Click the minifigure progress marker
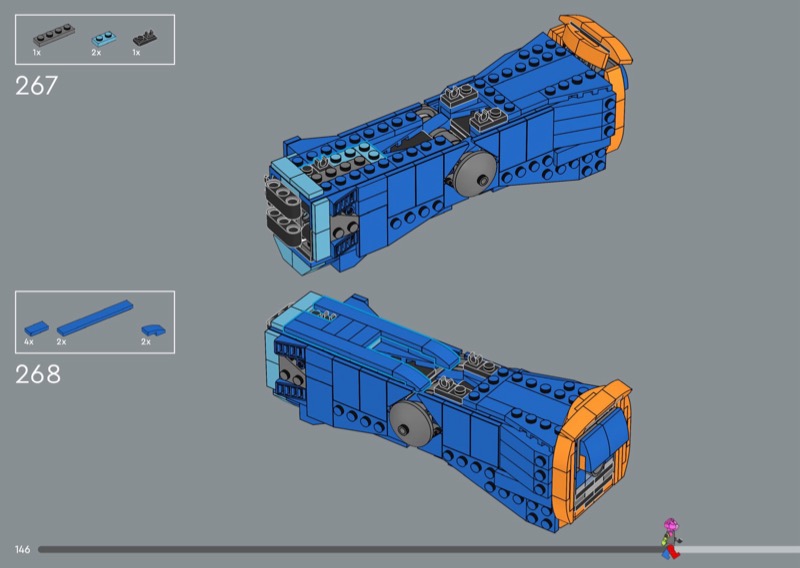800x568 pixels. click(x=670, y=537)
